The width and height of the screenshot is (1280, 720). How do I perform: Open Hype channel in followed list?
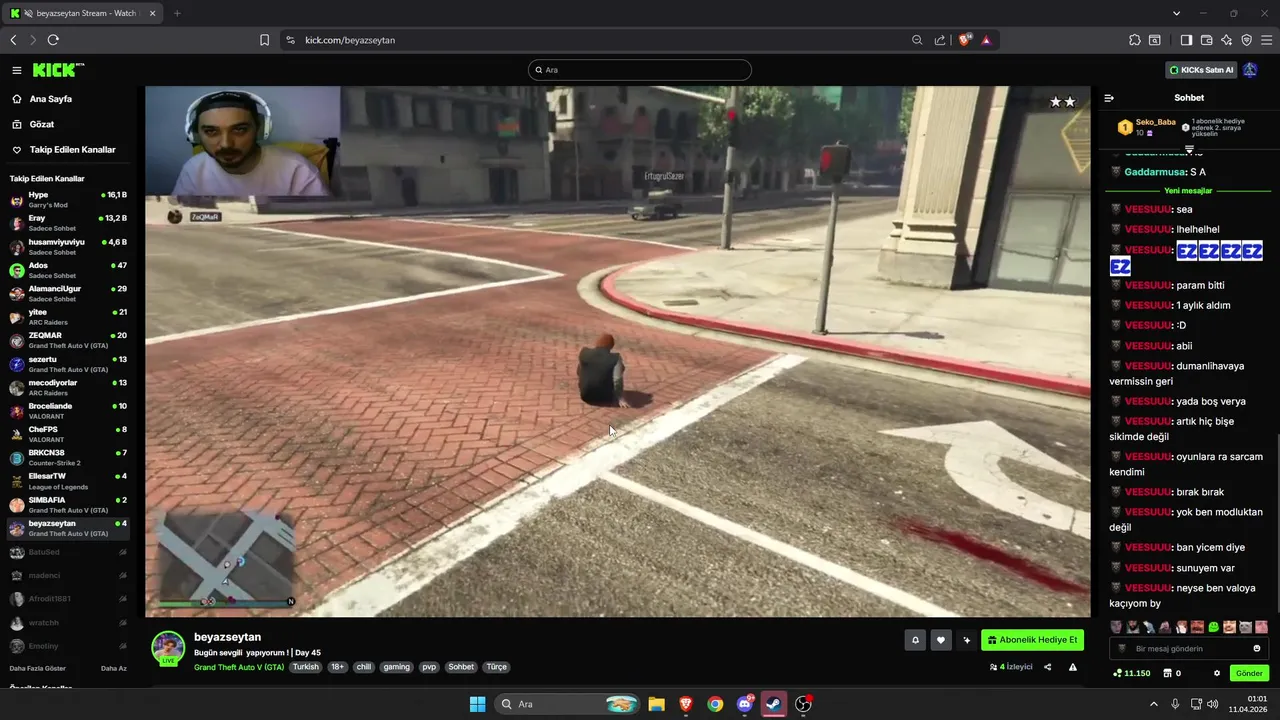pyautogui.click(x=70, y=199)
